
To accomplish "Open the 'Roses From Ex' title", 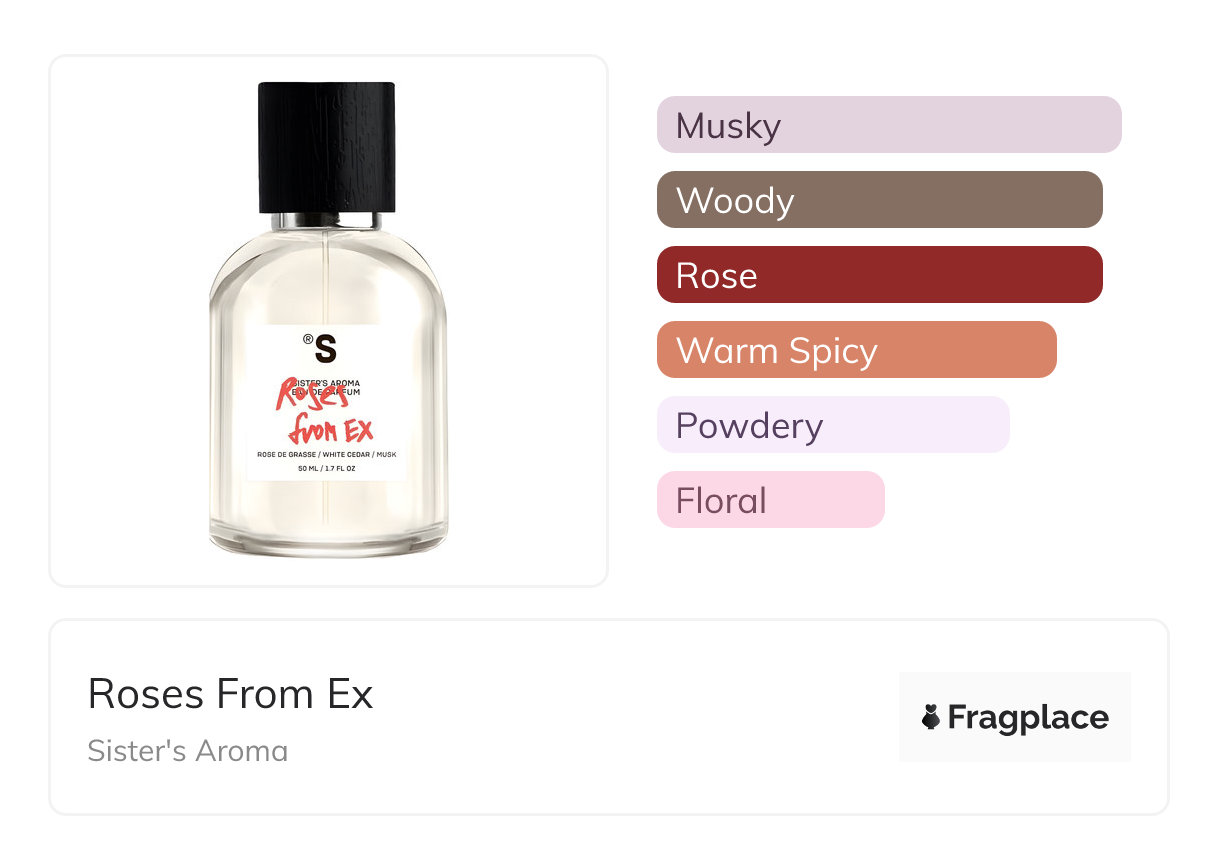I will tap(230, 693).
